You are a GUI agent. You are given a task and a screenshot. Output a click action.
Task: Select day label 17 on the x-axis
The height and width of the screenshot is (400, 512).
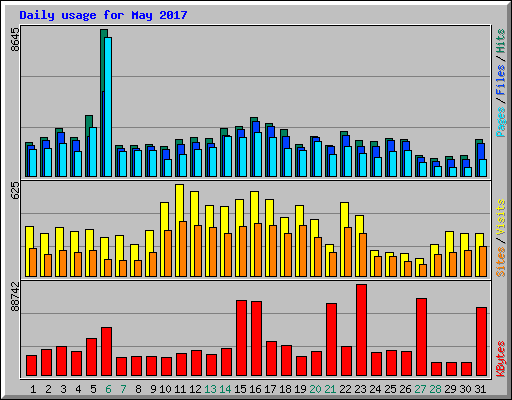pos(270,389)
